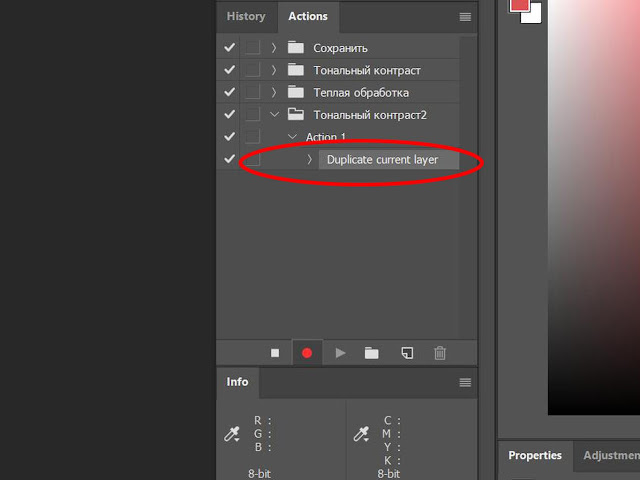The image size is (640, 480).
Task: Toggle dialog box for Сохранить set
Action: [x=253, y=47]
